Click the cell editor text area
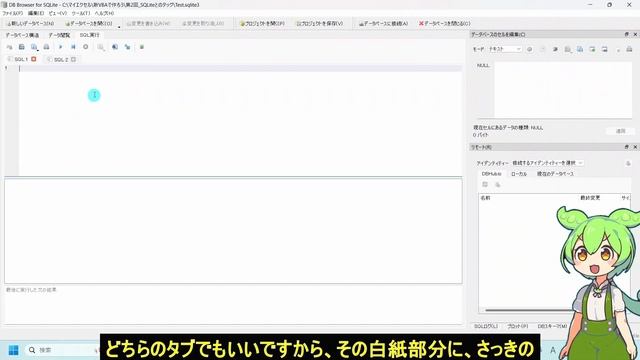The image size is (640, 360). click(x=563, y=89)
